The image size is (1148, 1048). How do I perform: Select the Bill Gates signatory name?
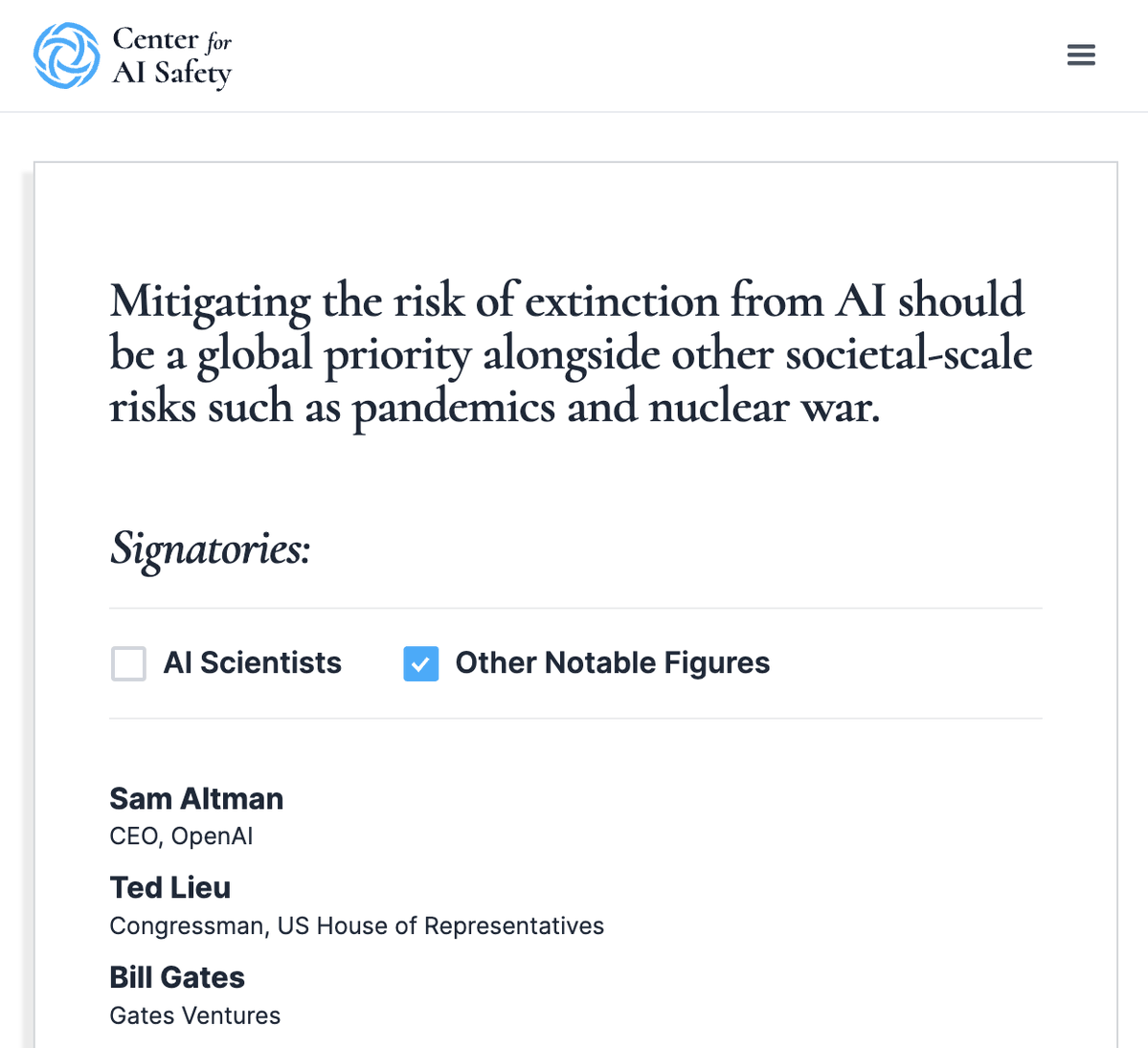tap(177, 977)
